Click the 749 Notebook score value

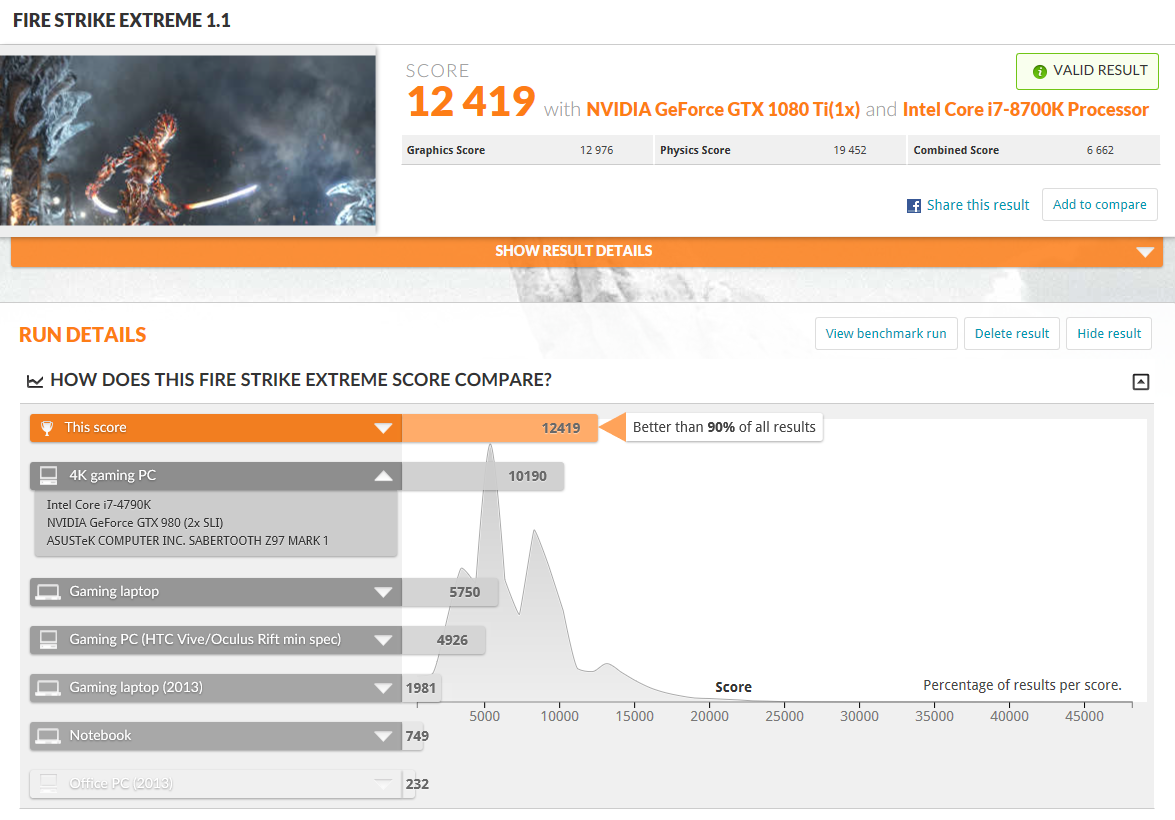coord(417,736)
